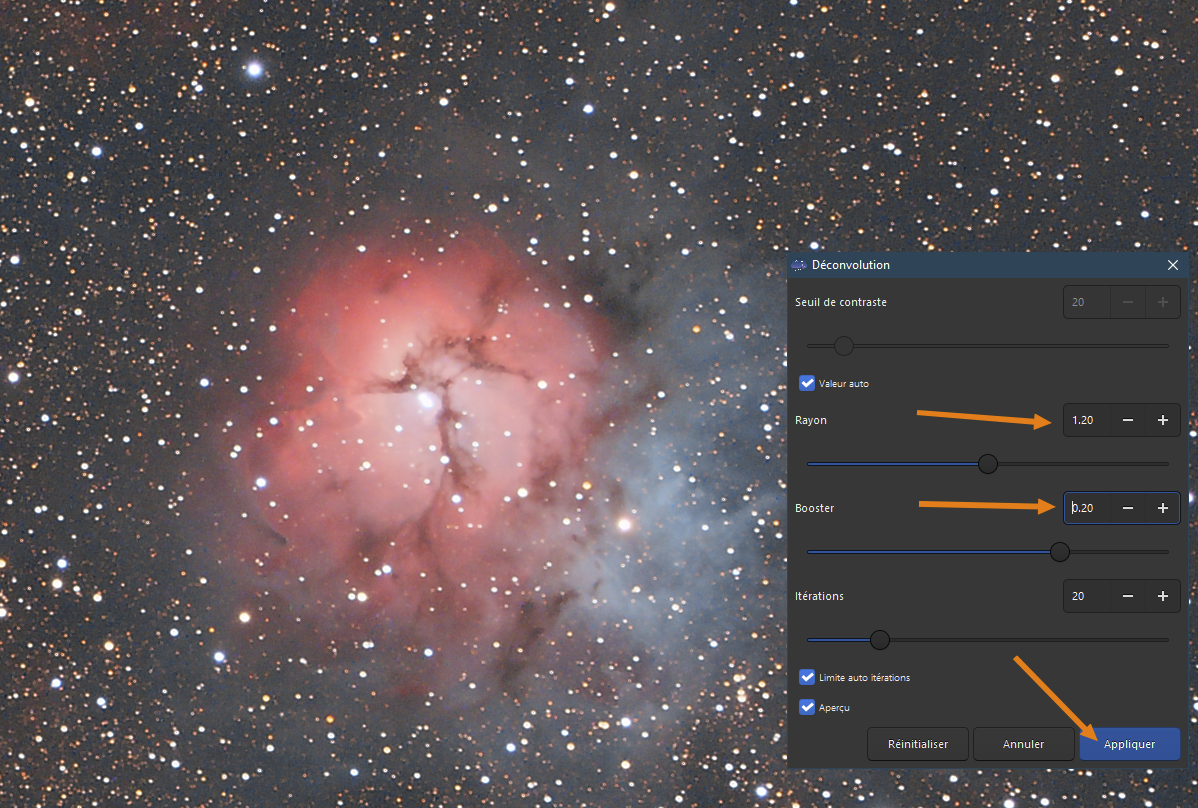Image resolution: width=1198 pixels, height=808 pixels.
Task: Click the Itérations slider handle
Action: point(880,640)
